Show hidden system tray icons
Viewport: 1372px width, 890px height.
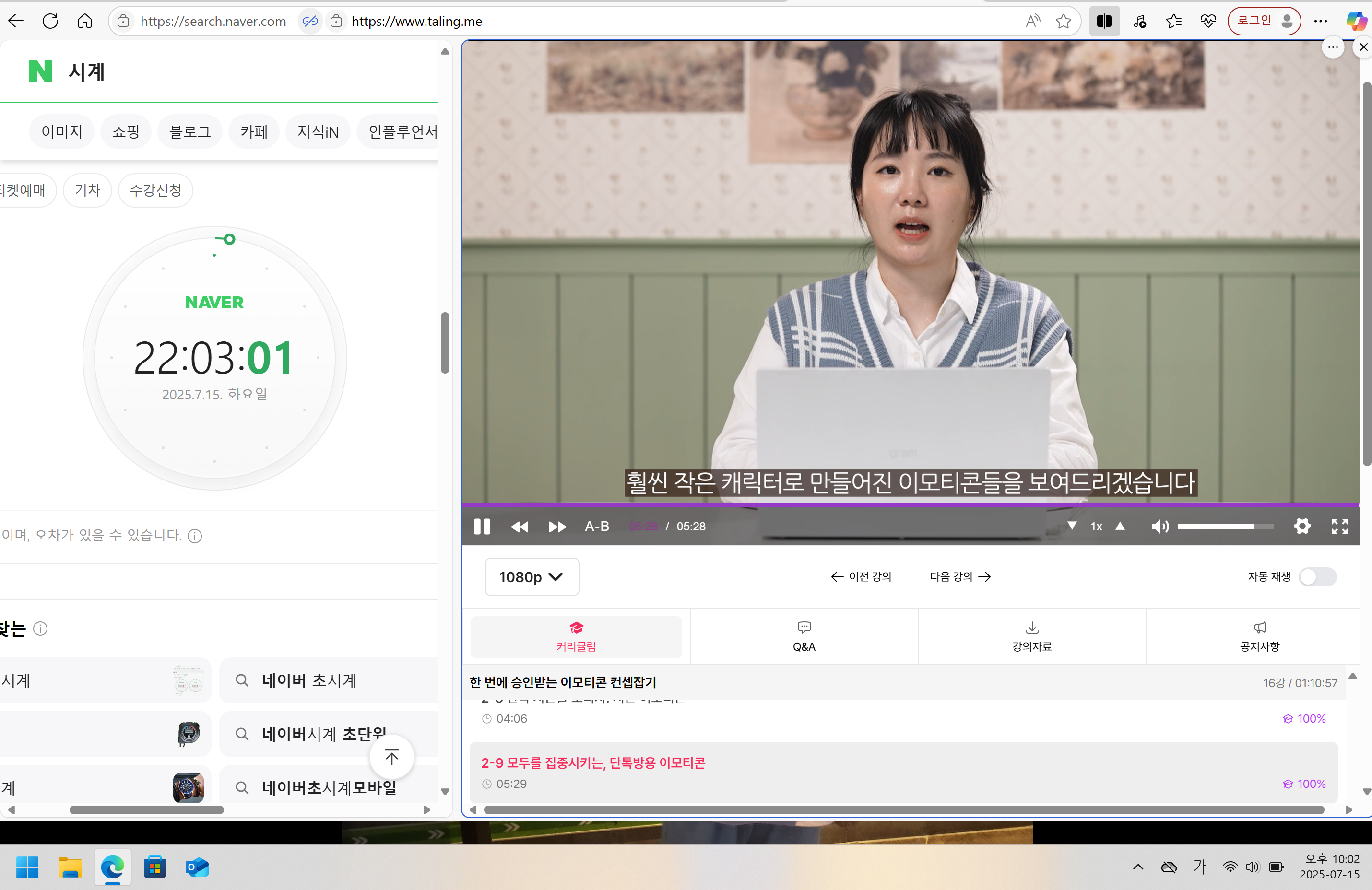click(x=1137, y=867)
